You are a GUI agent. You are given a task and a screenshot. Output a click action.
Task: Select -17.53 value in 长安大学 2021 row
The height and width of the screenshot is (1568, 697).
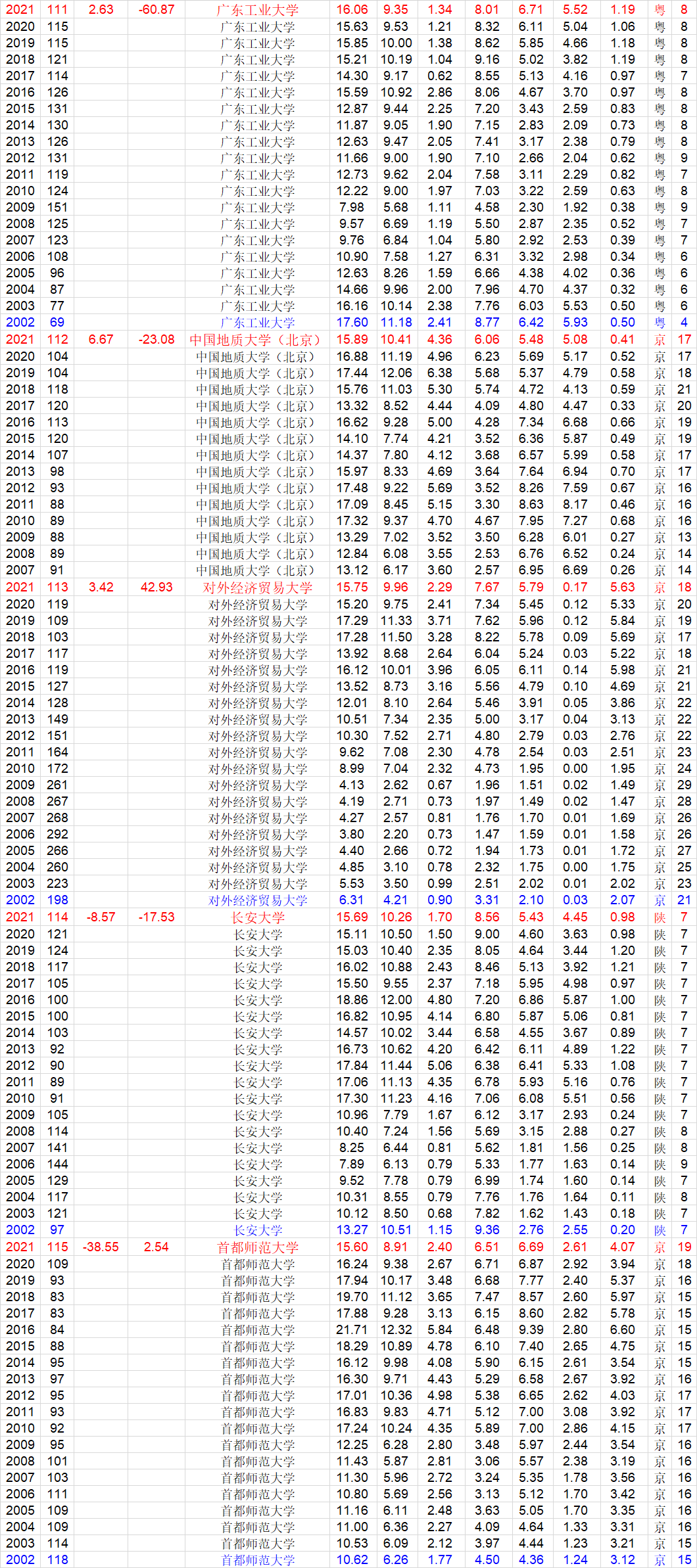coord(156,917)
